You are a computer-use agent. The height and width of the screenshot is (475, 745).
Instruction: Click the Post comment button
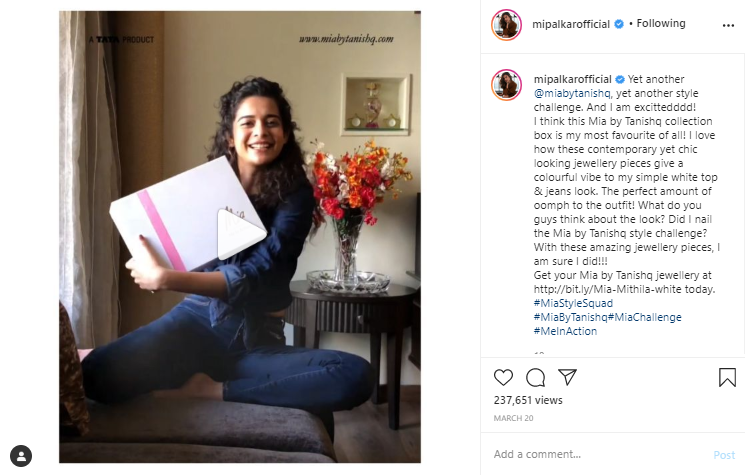[724, 455]
